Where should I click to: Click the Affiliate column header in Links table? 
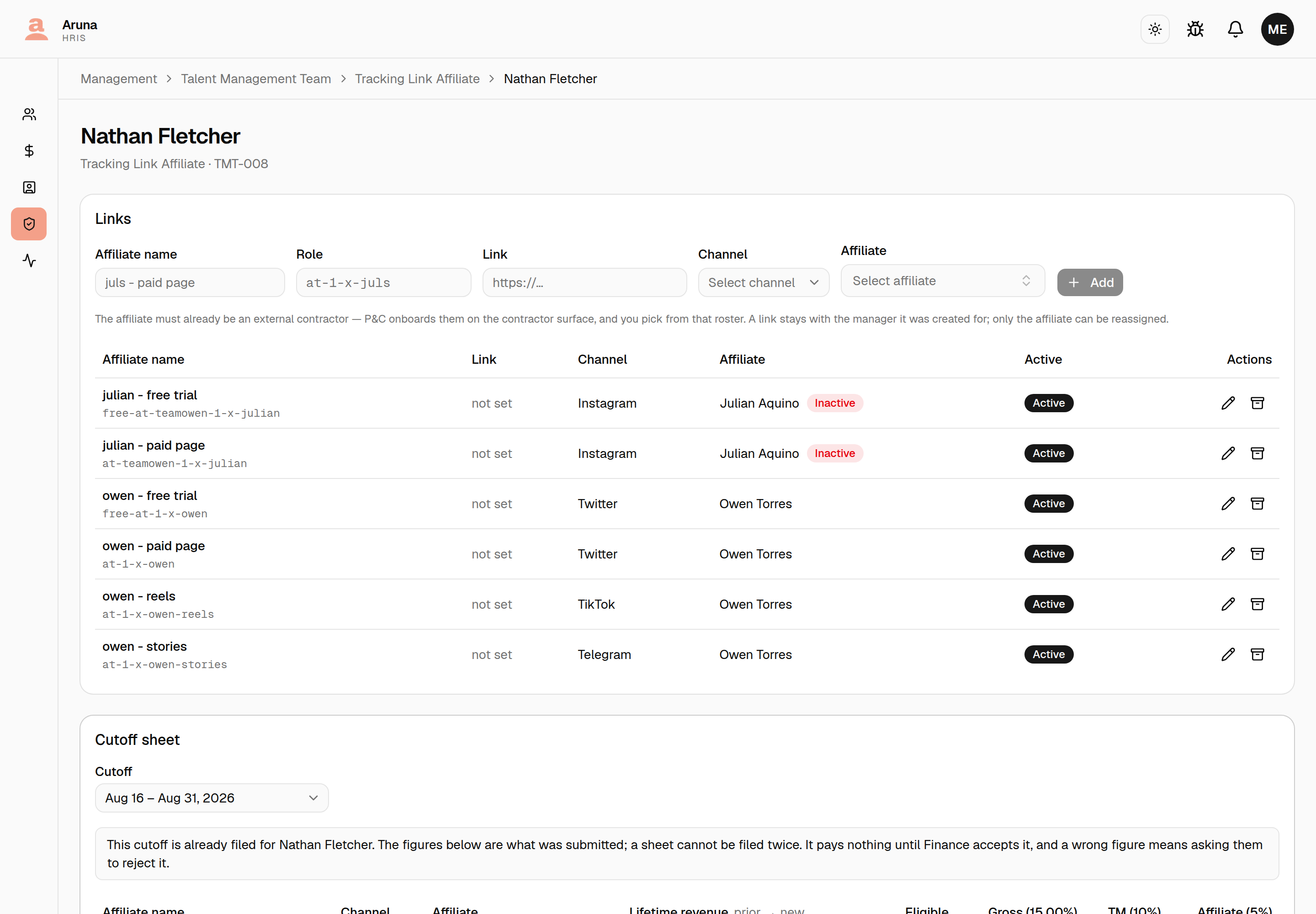742,360
